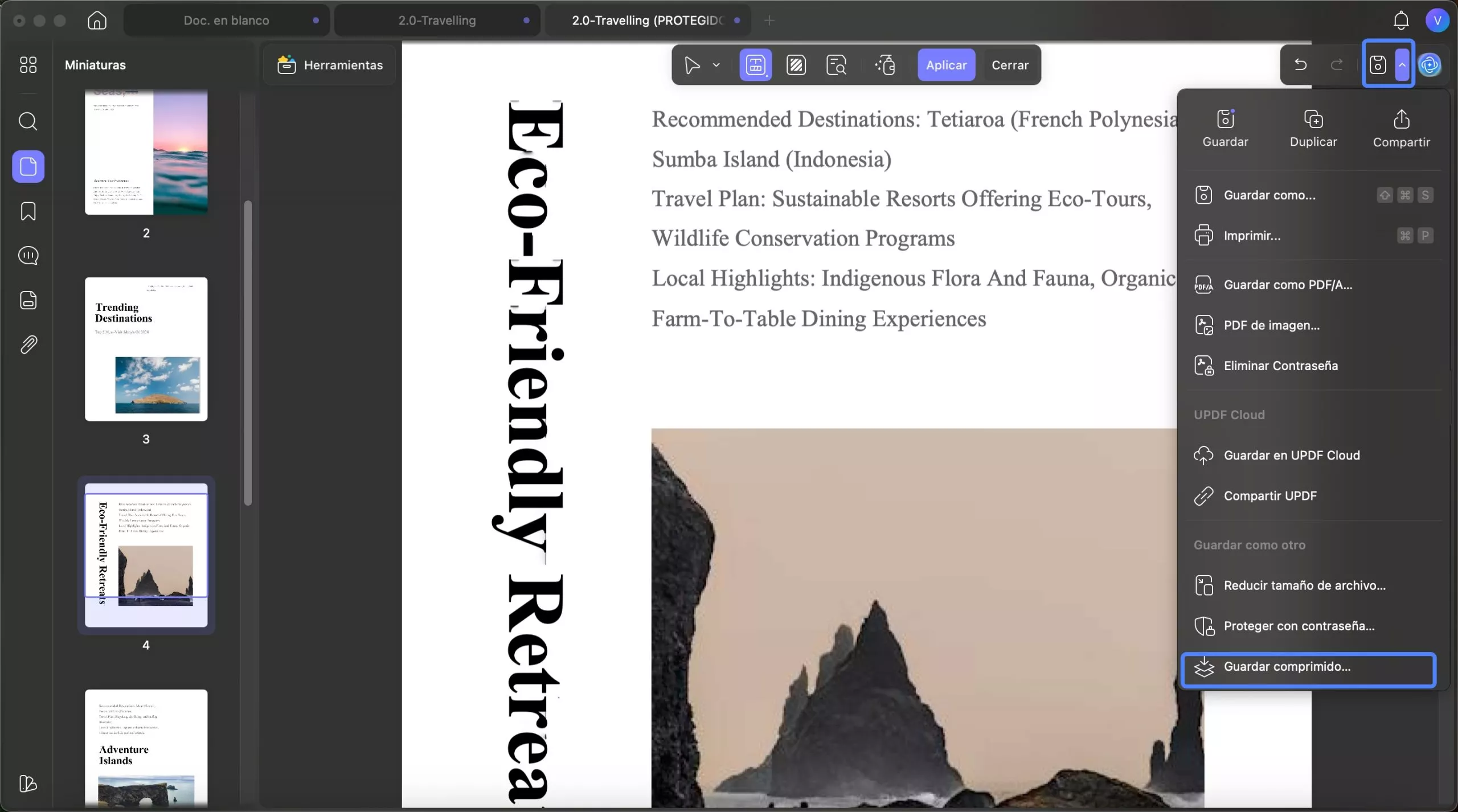Click 'Wildlife Conservation Programs' text line

point(803,239)
